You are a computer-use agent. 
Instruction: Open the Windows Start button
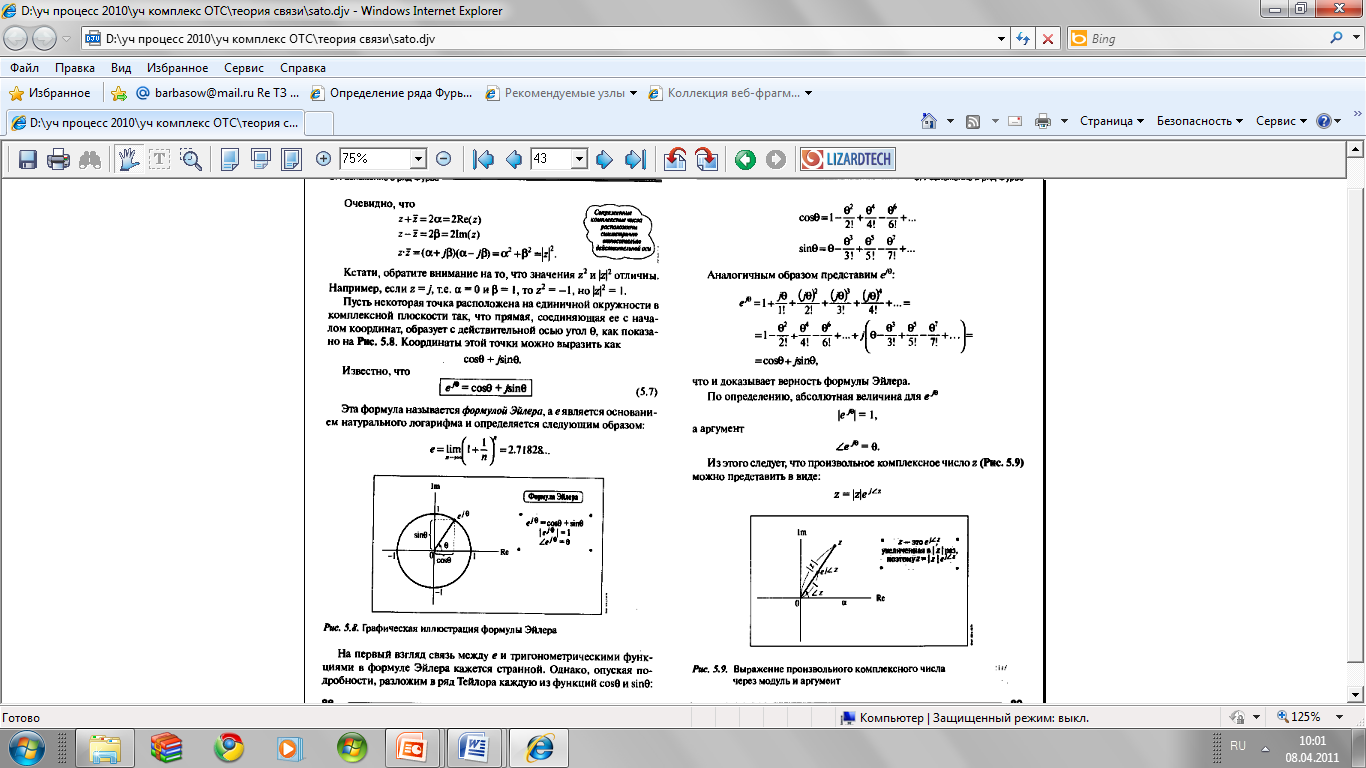tap(26, 748)
